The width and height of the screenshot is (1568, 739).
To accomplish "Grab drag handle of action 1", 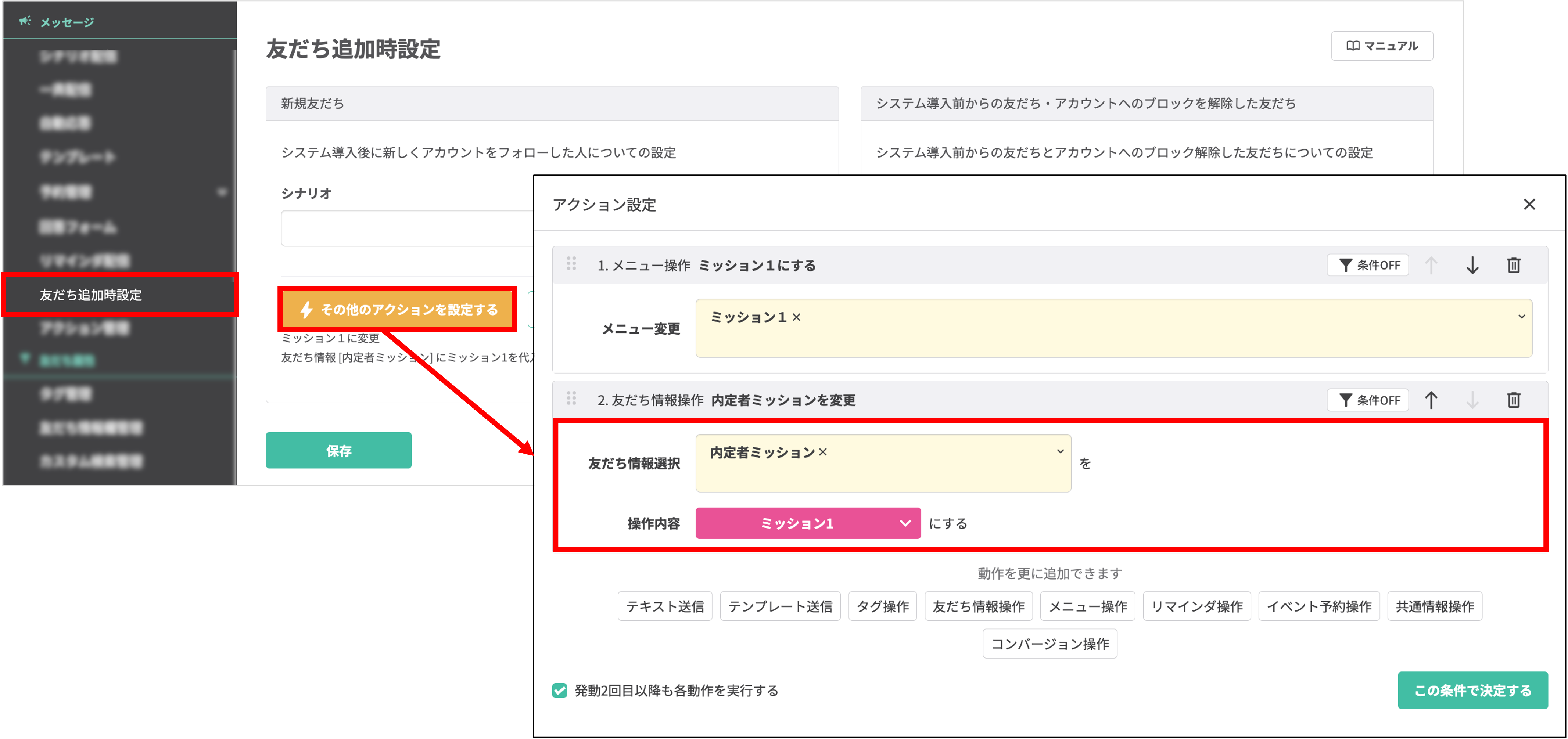I will [571, 263].
